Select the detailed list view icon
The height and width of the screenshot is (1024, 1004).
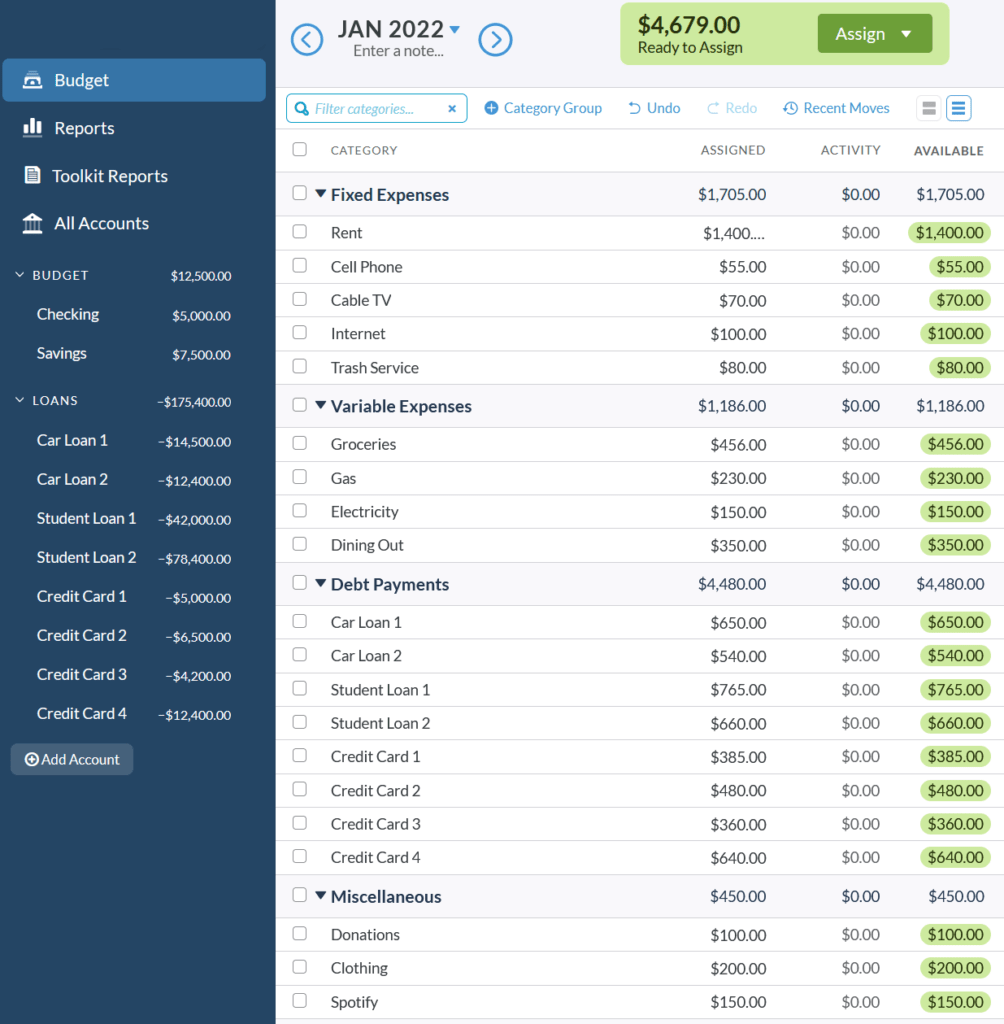(x=958, y=107)
